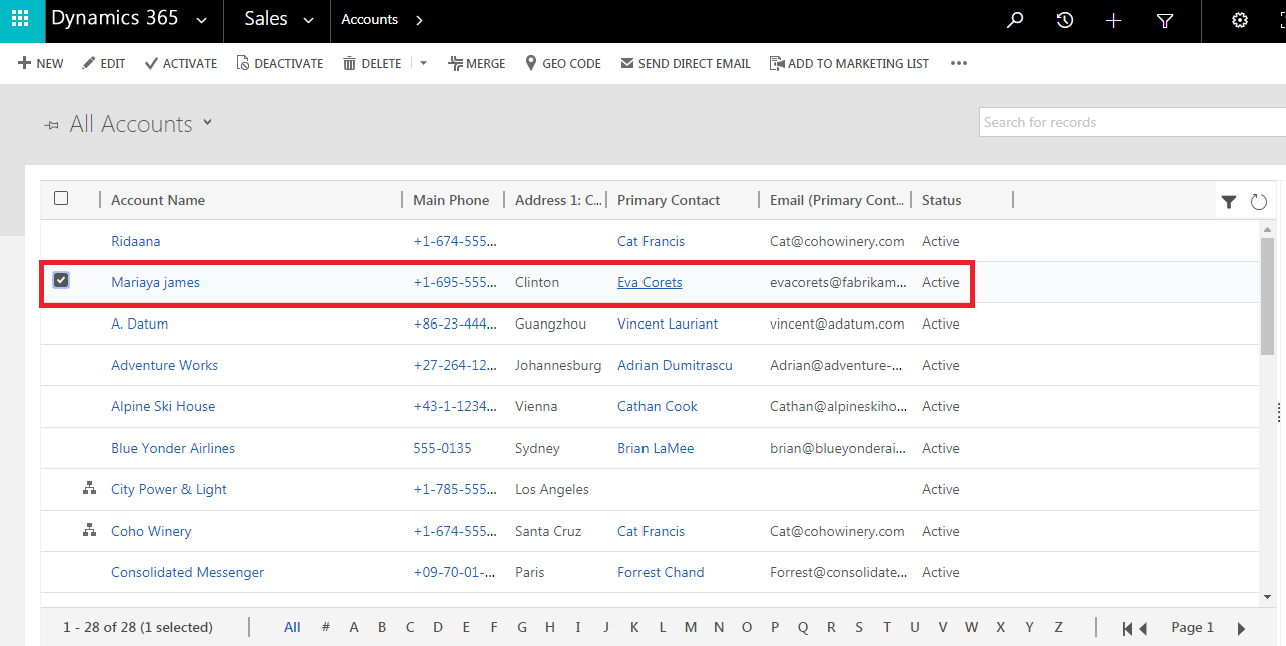Open the DELETE split-button dropdown arrow
Screen dimensions: 1286x646
[x=423, y=63]
